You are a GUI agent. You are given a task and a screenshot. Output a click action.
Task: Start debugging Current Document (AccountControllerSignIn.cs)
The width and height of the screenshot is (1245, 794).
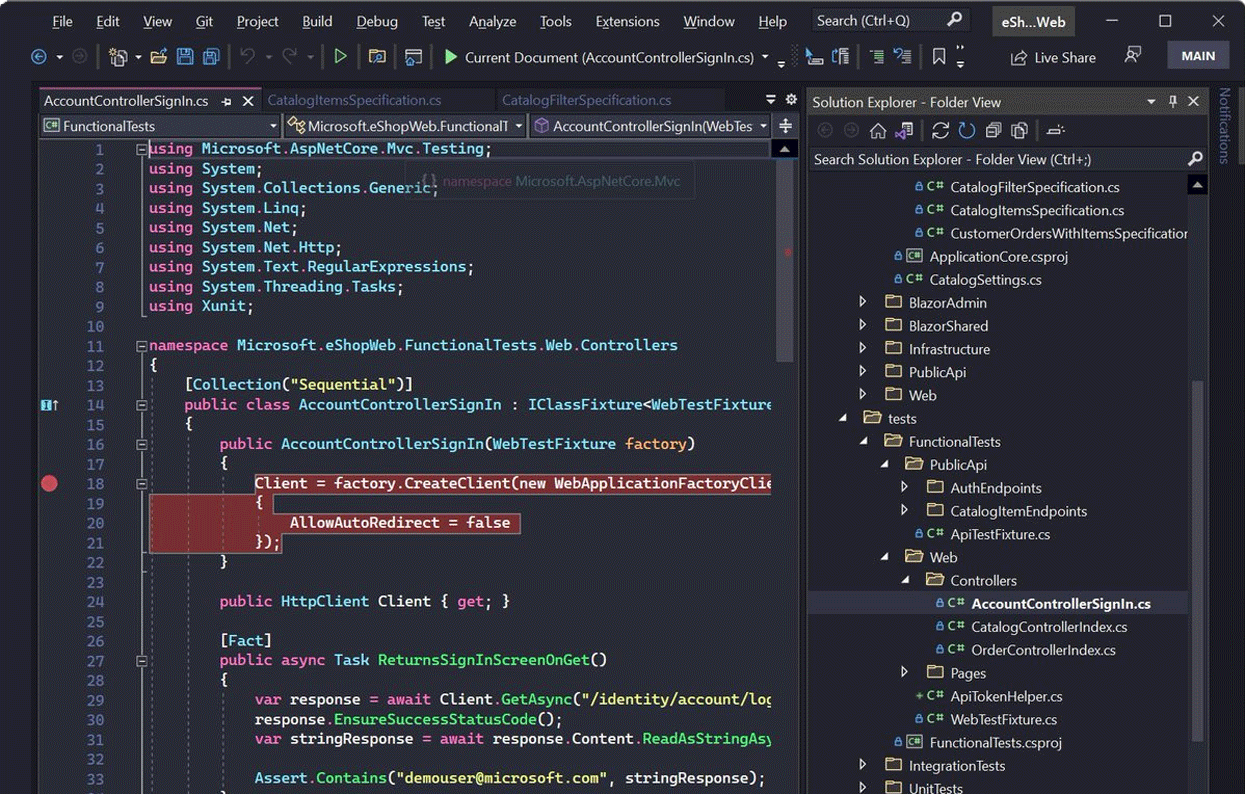pos(598,57)
